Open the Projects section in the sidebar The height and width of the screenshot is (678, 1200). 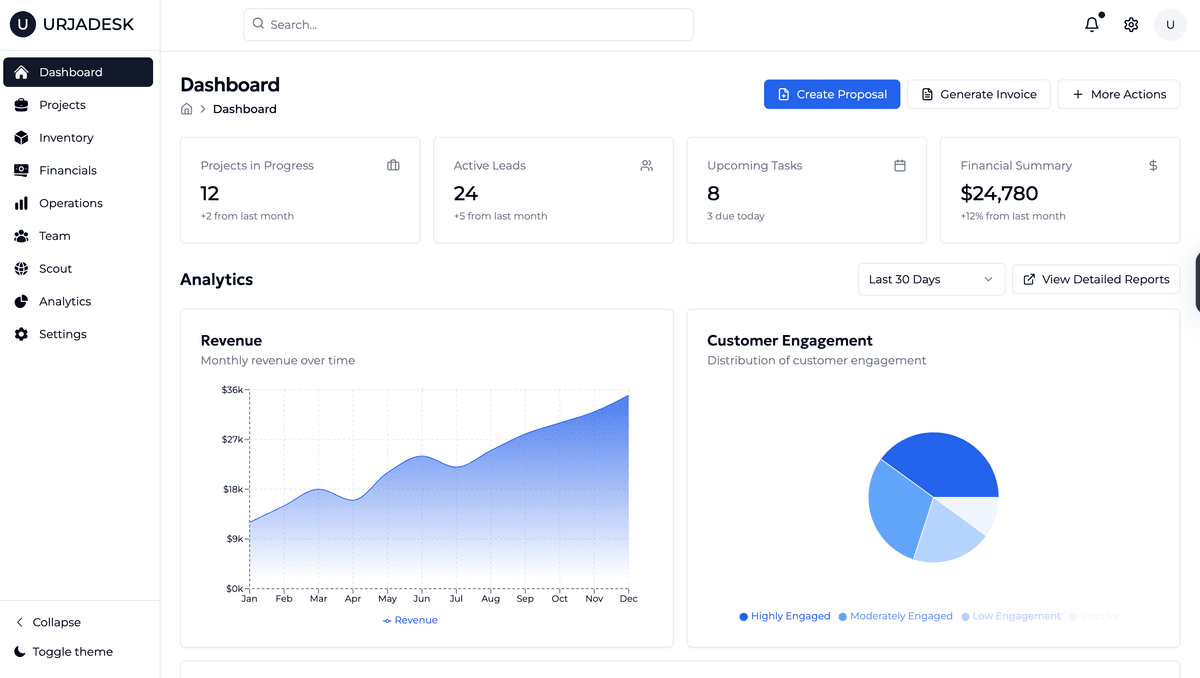click(63, 104)
